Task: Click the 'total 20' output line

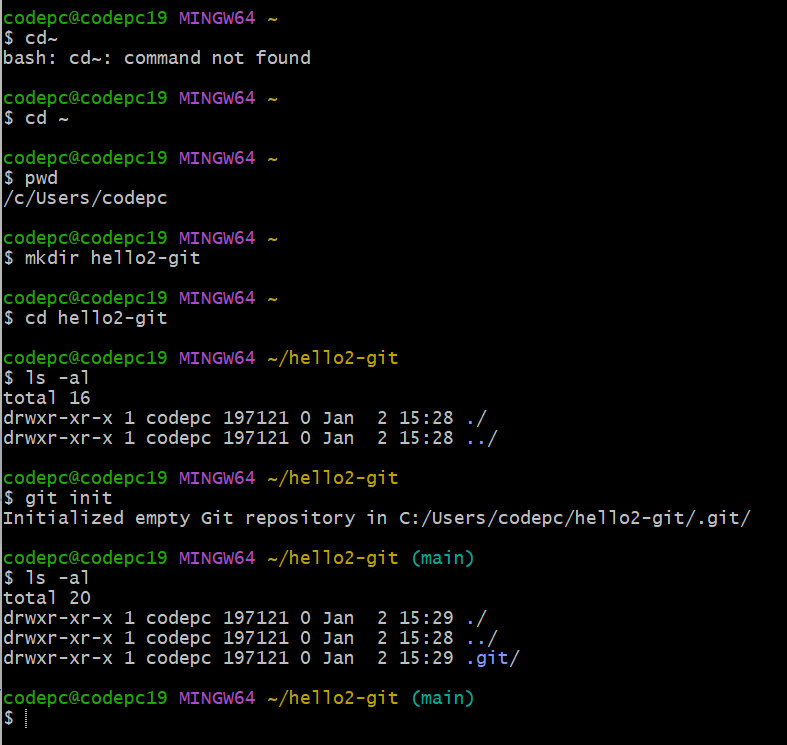Action: click(x=47, y=598)
